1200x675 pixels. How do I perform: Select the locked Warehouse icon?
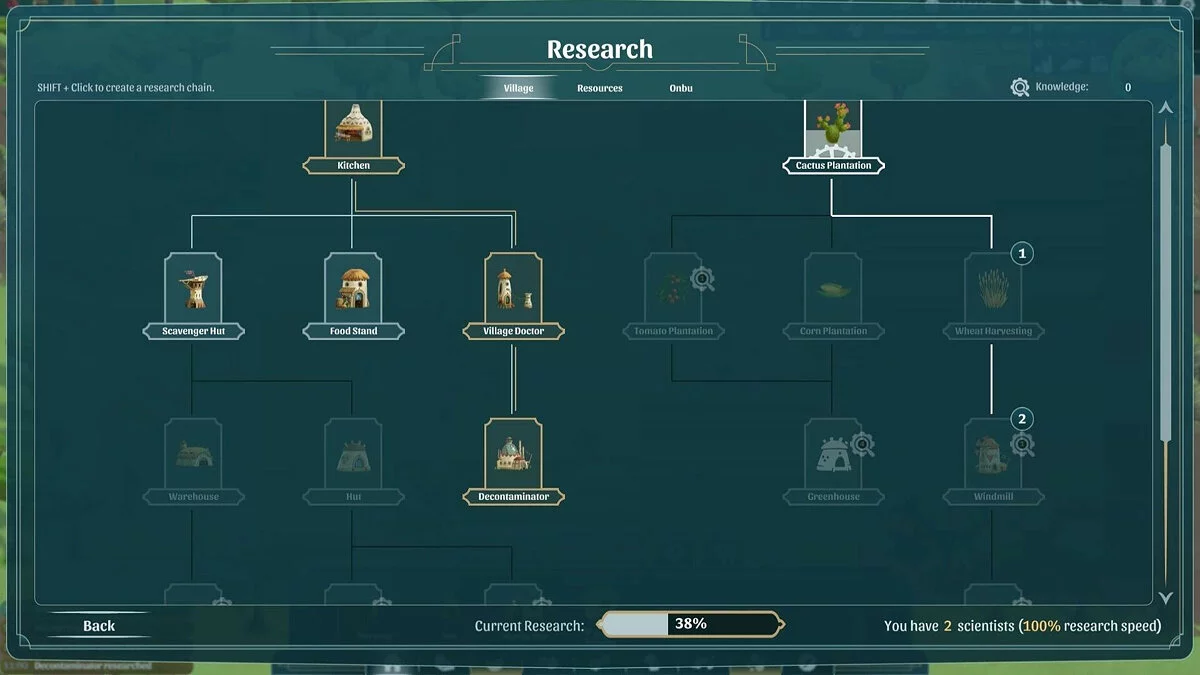point(193,452)
